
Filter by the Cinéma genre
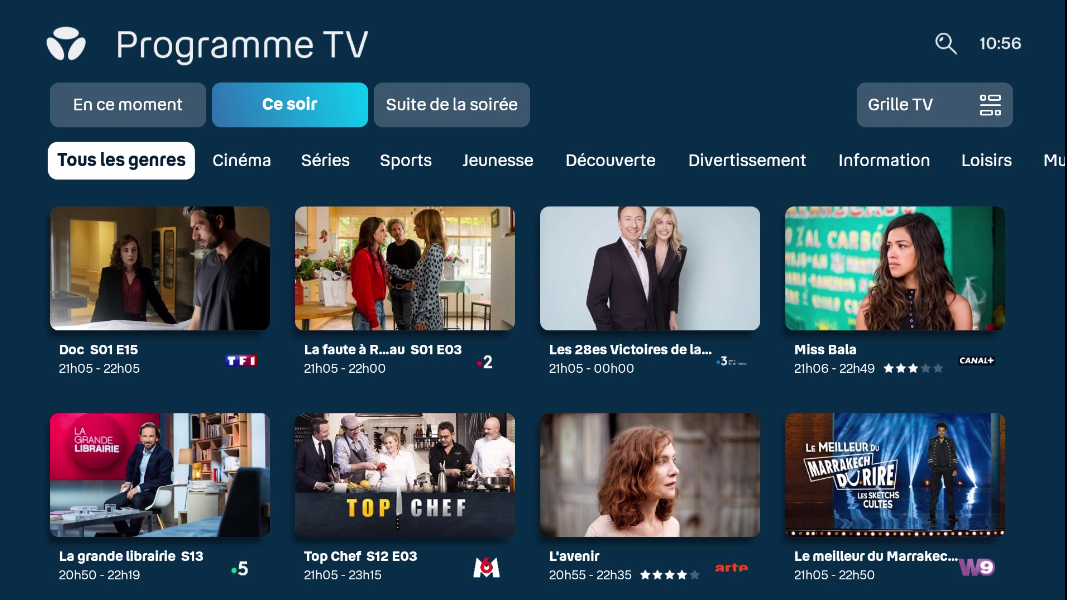click(242, 161)
